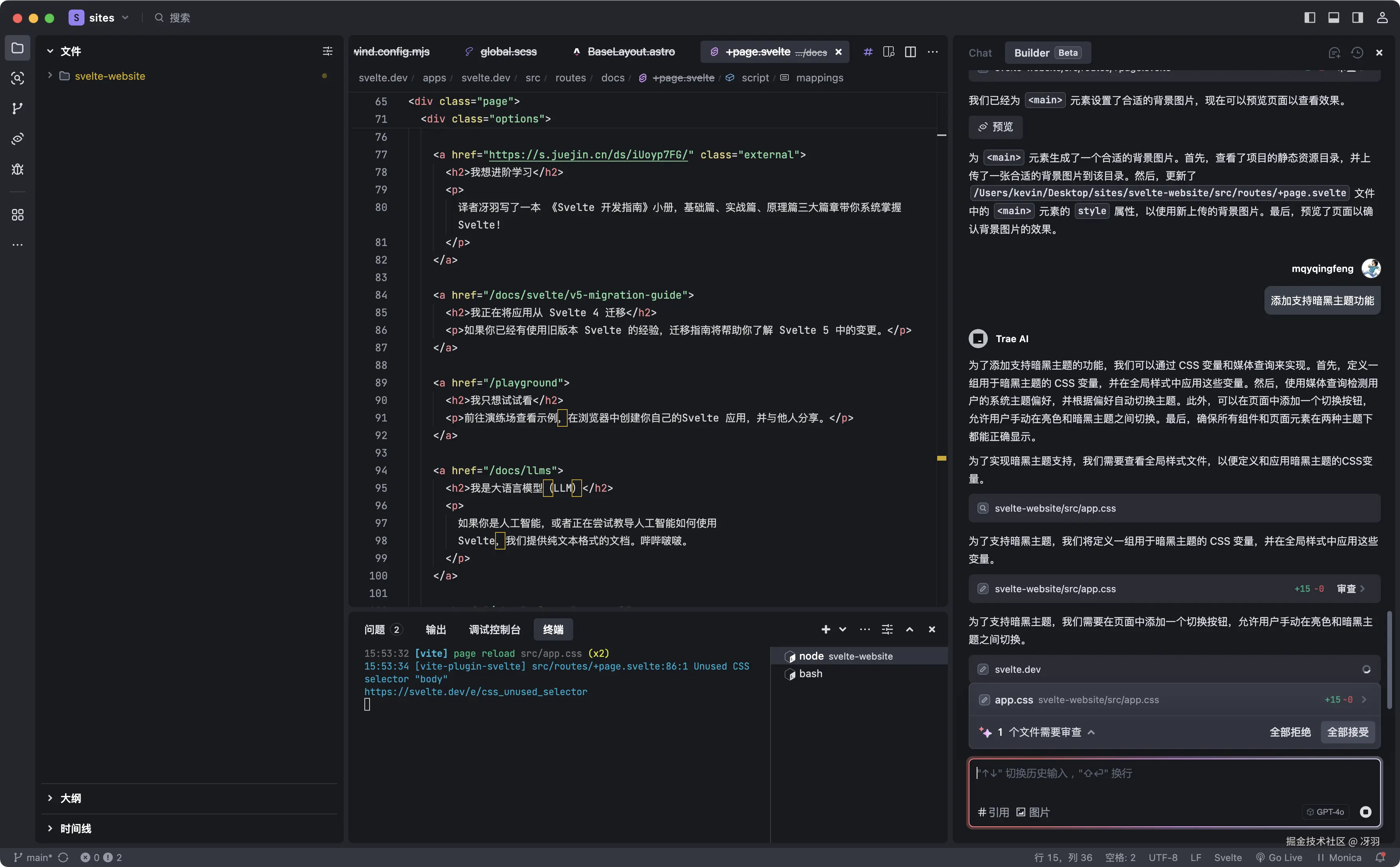
Task: Toggle the left sidebar layout button
Action: tap(1310, 18)
